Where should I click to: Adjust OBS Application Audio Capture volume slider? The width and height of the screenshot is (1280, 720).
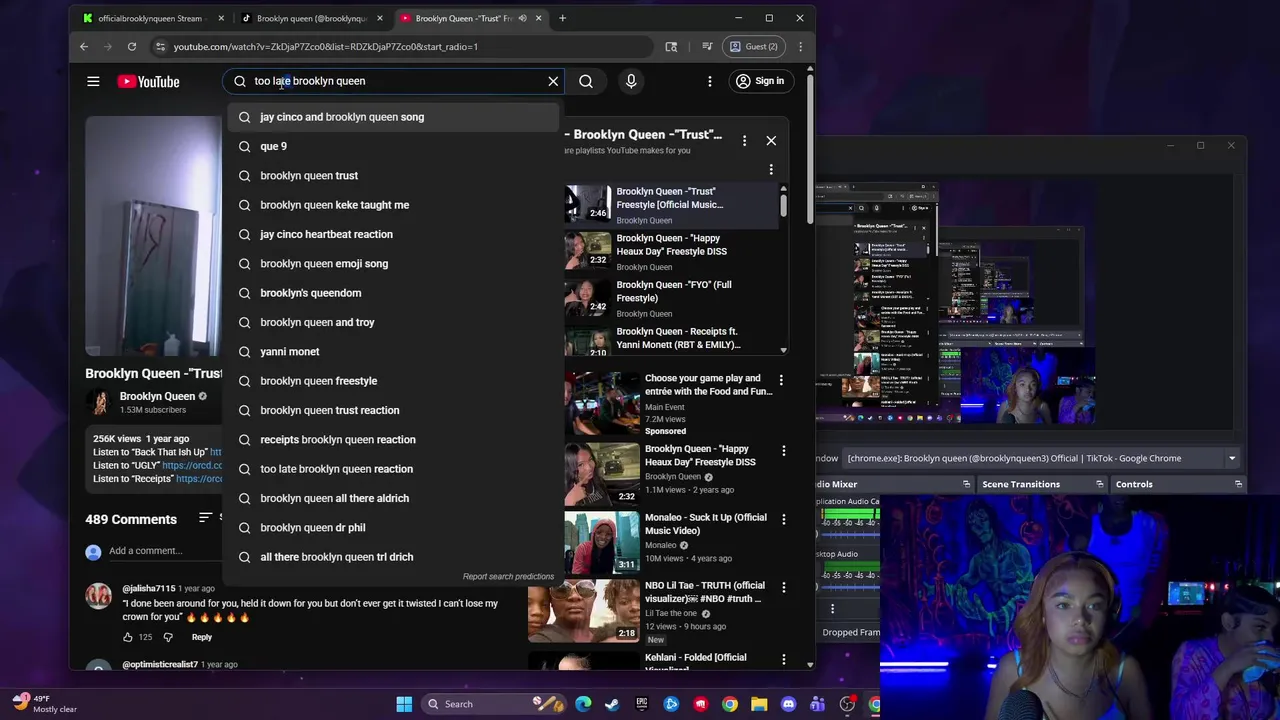point(850,532)
